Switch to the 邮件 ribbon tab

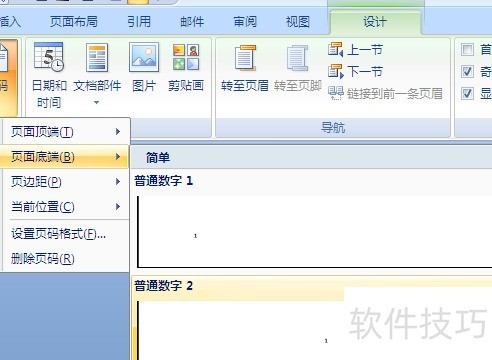[192, 22]
